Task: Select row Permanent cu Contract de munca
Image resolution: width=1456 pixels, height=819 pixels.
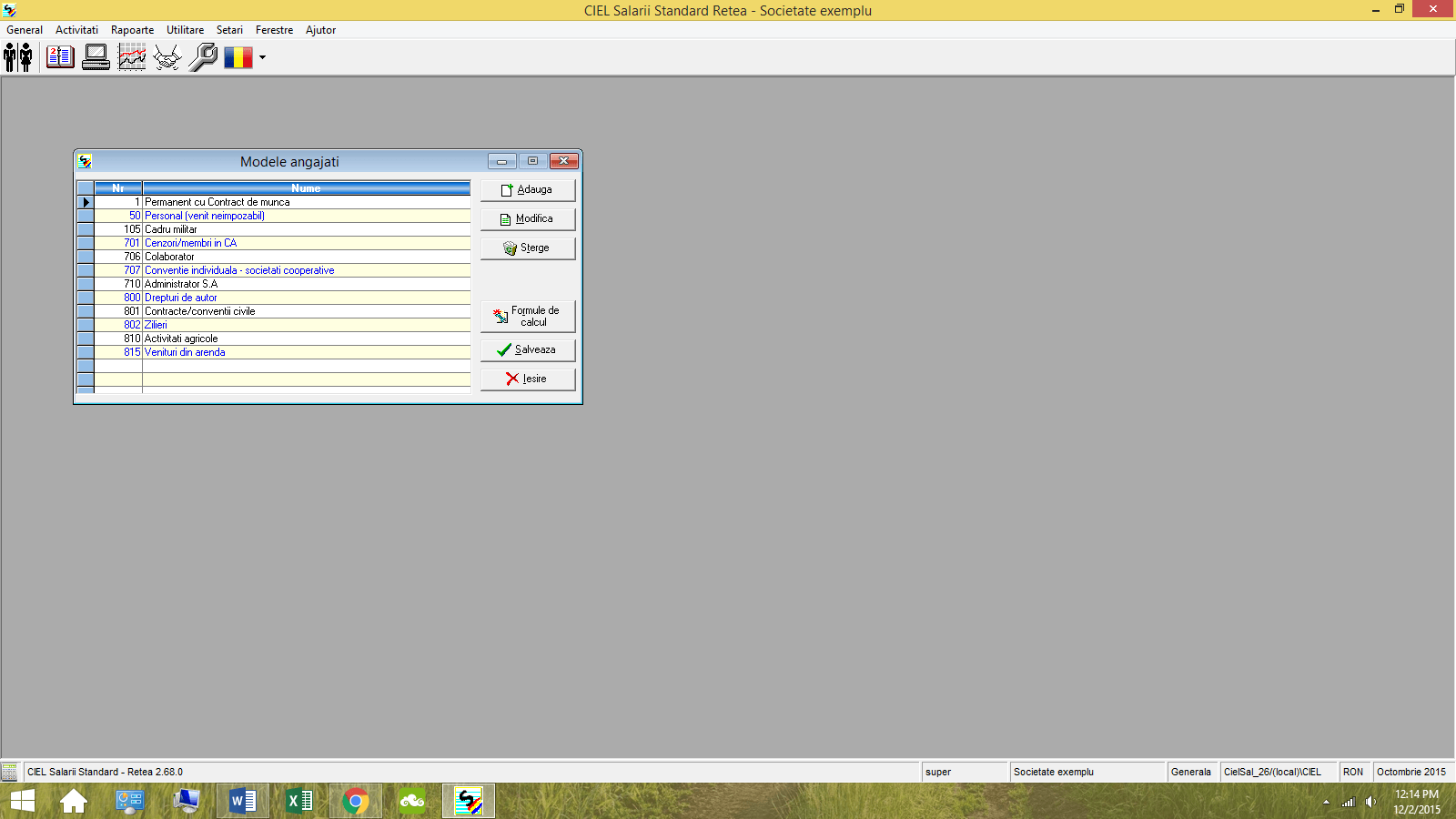Action: 282,202
